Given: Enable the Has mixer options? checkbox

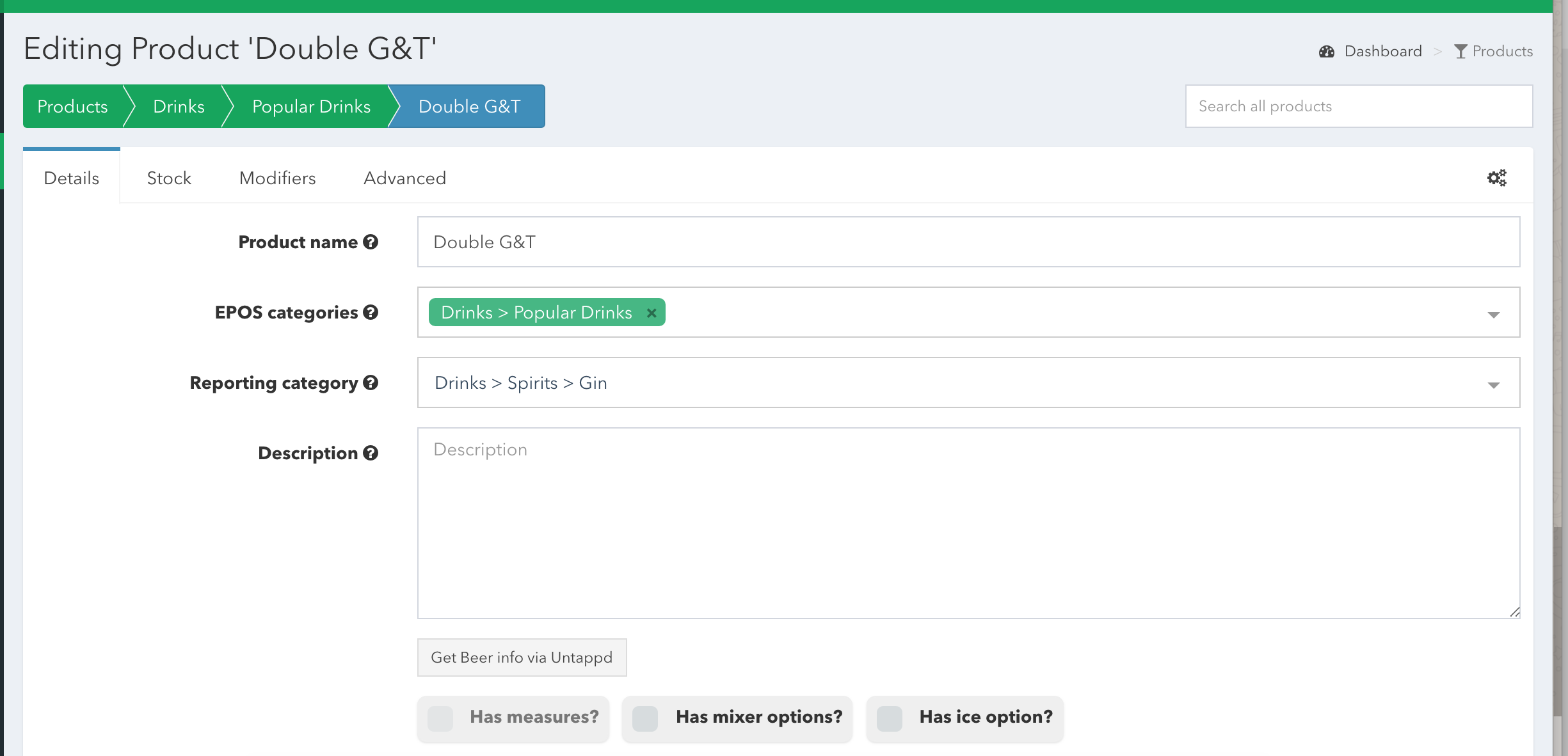Looking at the screenshot, I should 645,718.
